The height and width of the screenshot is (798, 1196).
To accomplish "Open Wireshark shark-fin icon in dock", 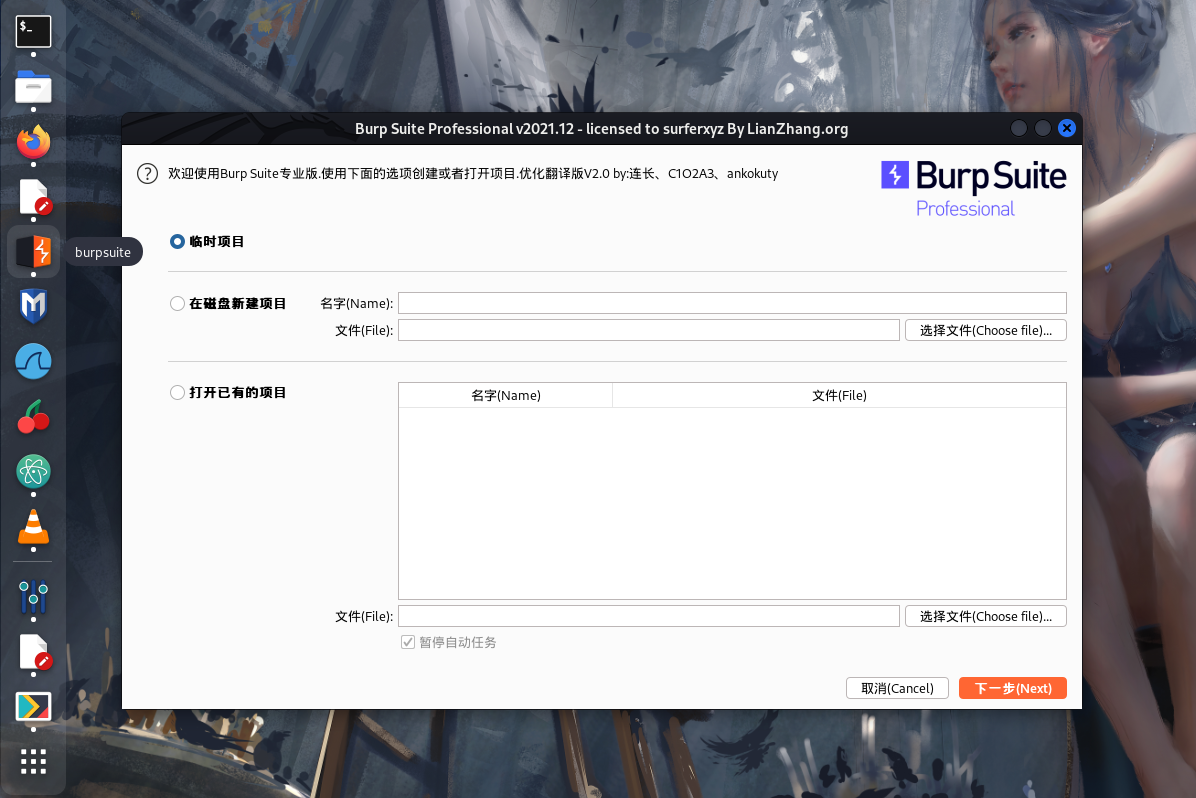I will (x=34, y=361).
